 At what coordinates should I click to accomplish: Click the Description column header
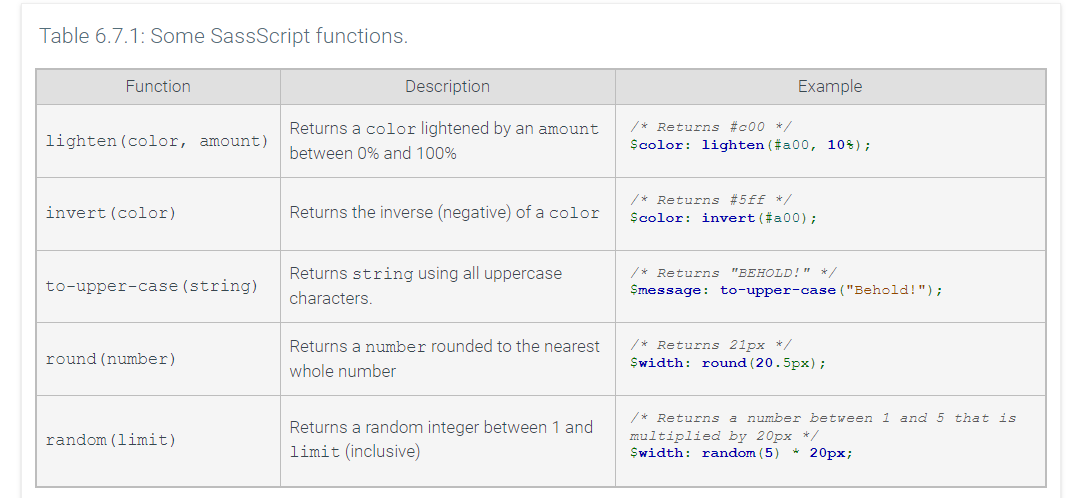pyautogui.click(x=447, y=87)
